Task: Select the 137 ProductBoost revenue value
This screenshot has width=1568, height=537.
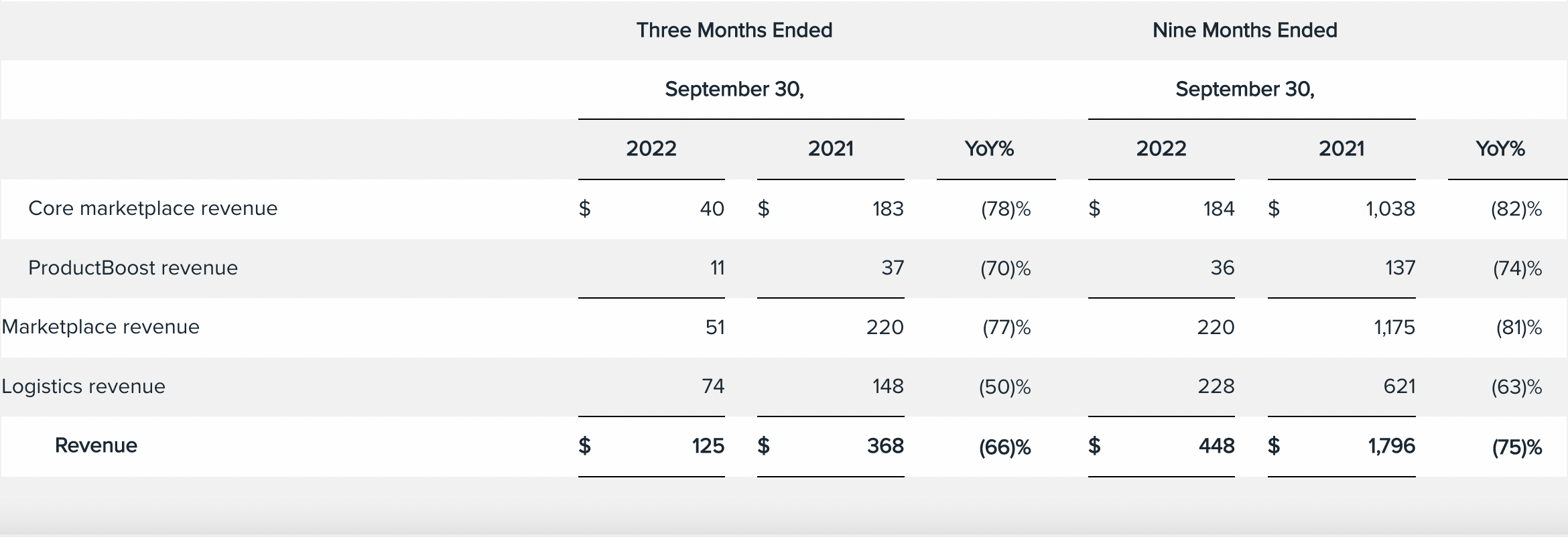Action: tap(1400, 268)
